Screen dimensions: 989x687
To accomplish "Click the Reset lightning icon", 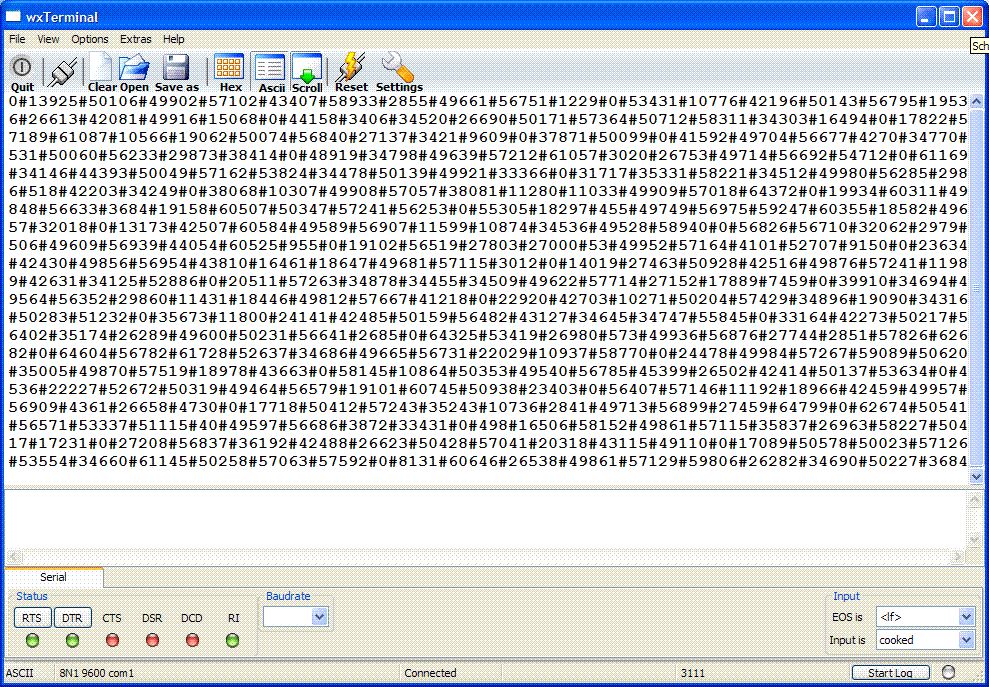I will pos(351,67).
